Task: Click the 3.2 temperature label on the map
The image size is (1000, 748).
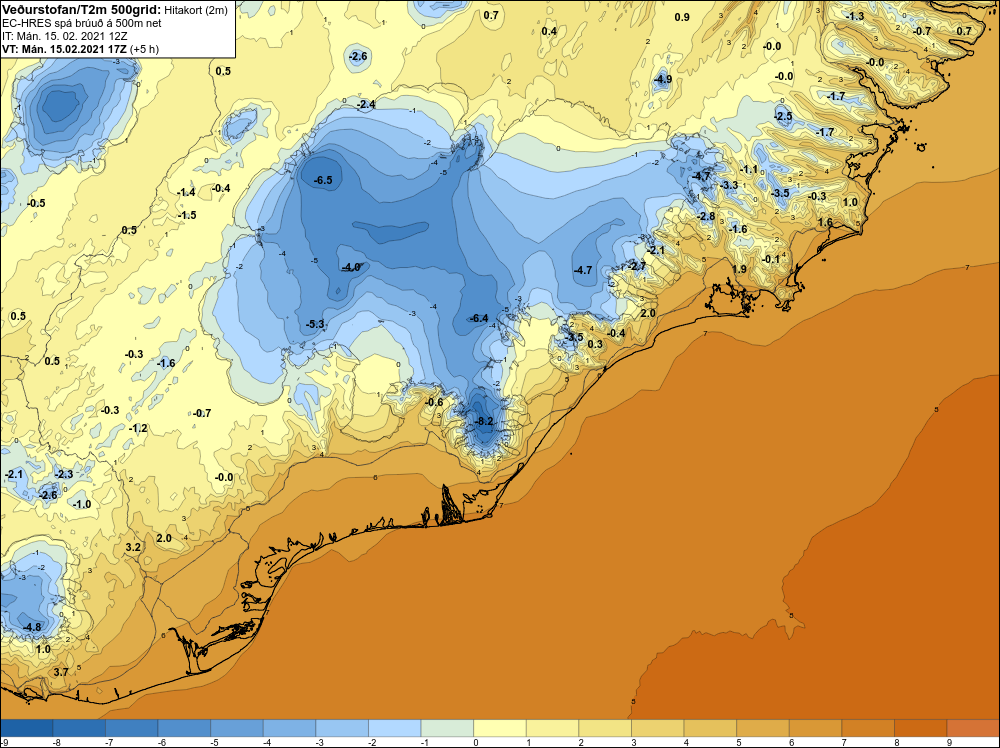Action: tap(133, 547)
